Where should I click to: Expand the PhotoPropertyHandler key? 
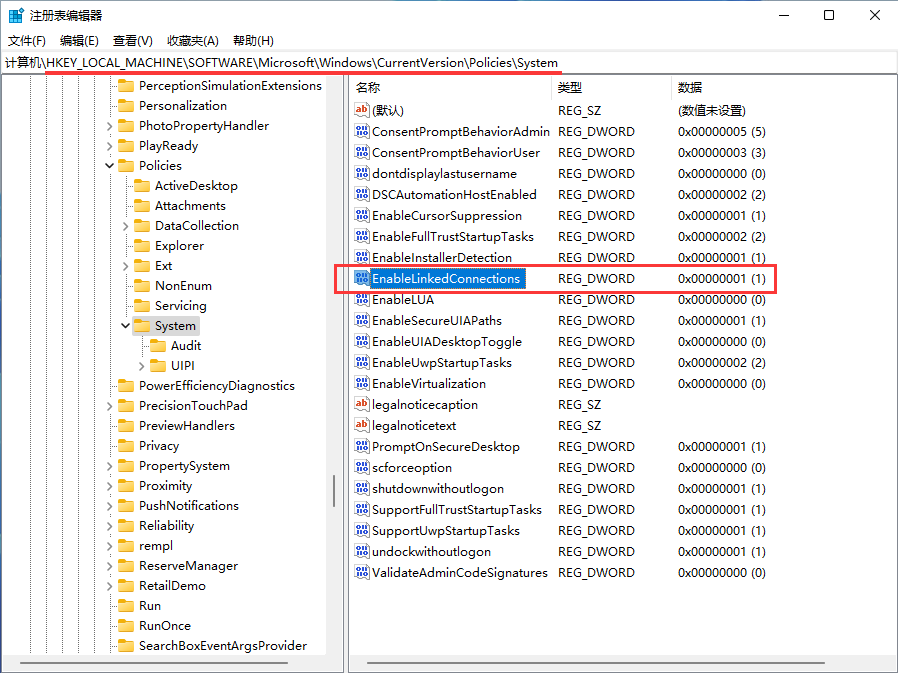(x=110, y=126)
